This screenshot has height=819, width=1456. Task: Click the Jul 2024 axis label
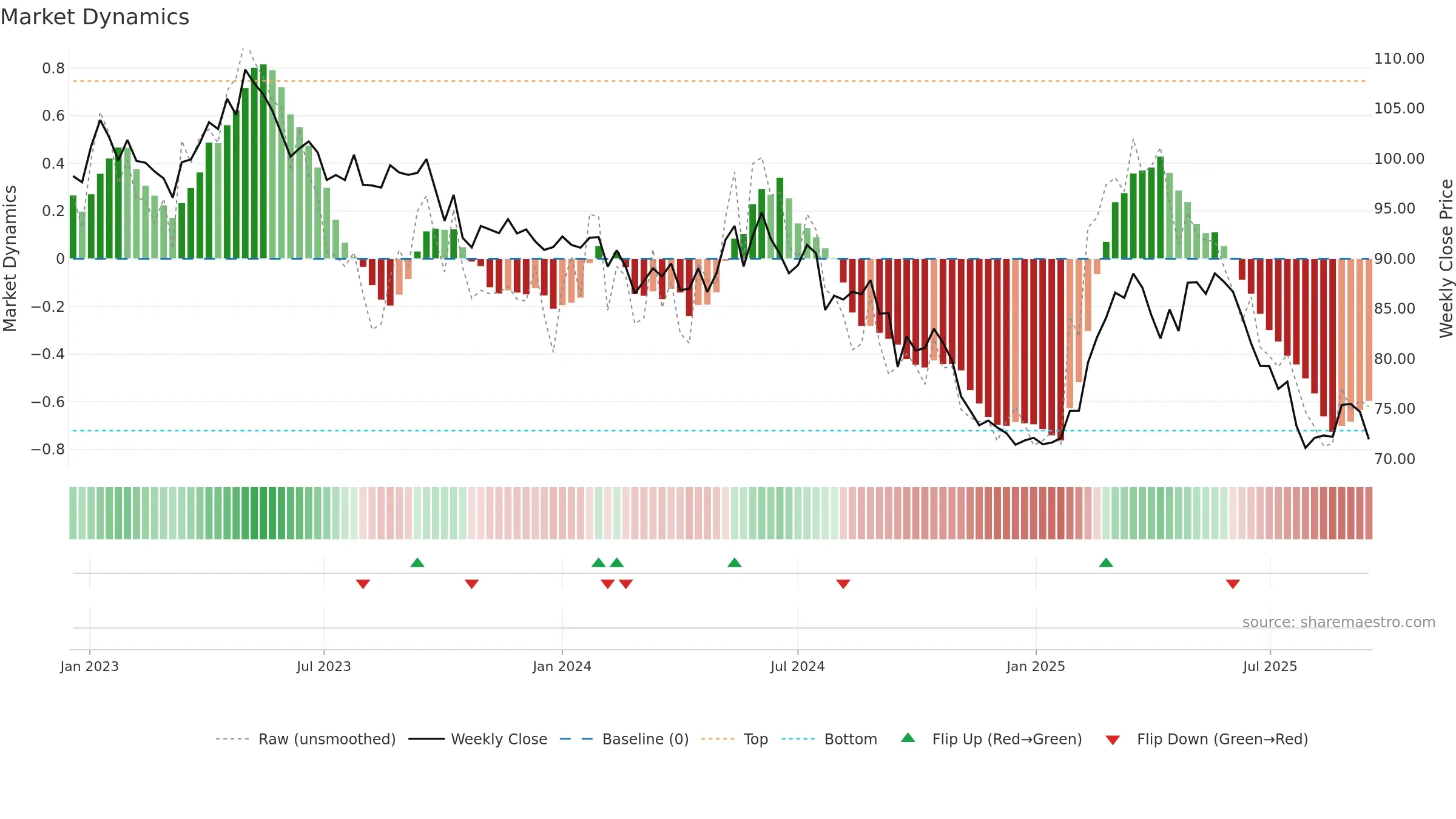click(798, 666)
